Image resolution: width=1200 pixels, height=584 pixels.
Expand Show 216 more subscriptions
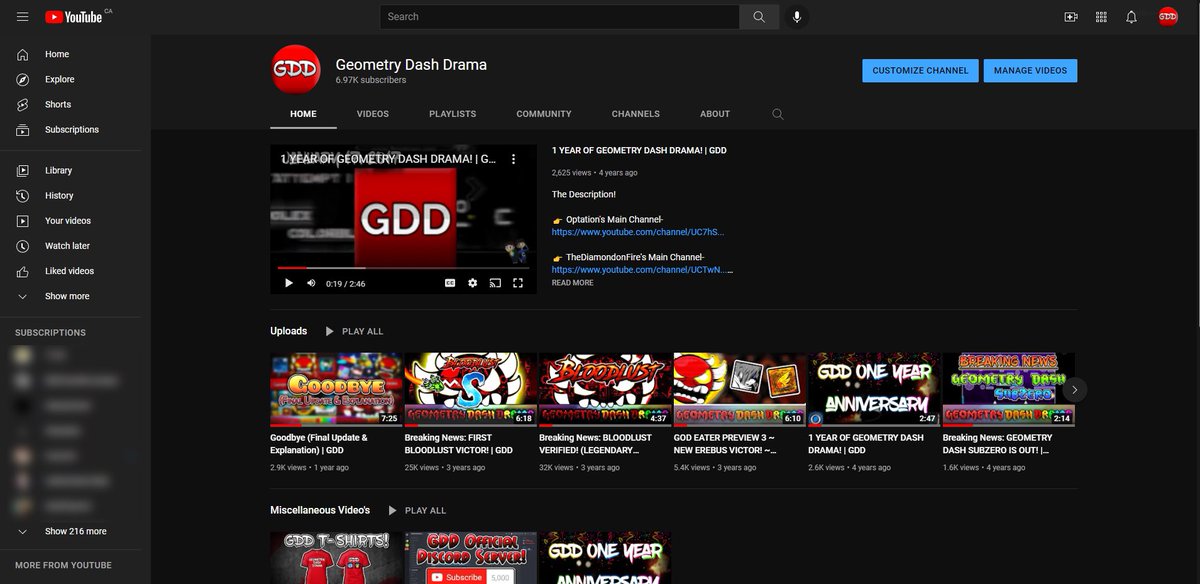coord(75,531)
